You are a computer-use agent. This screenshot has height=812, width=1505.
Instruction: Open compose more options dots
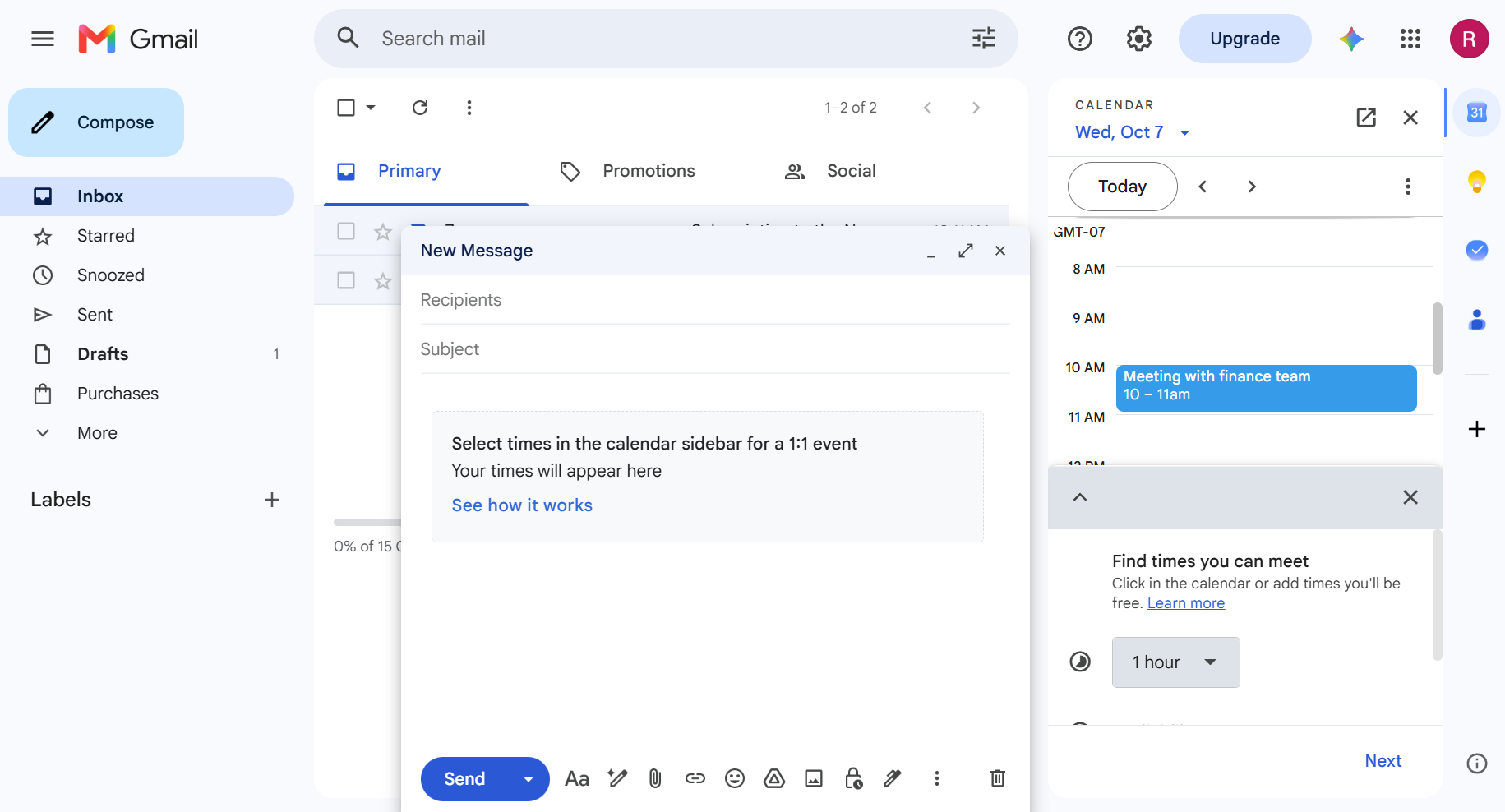tap(937, 778)
